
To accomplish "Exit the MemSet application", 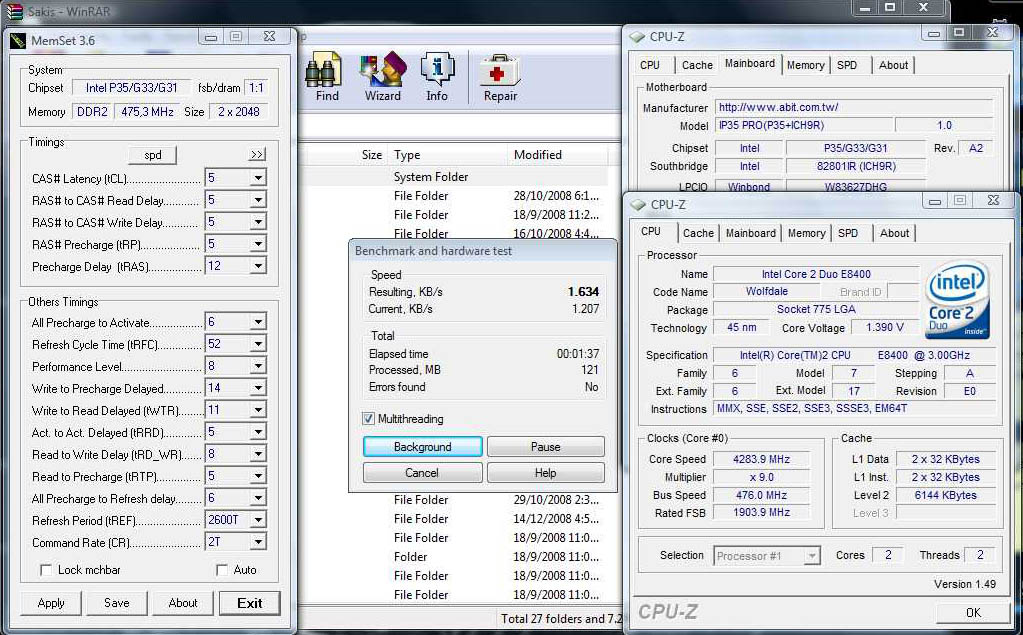I will (x=250, y=603).
